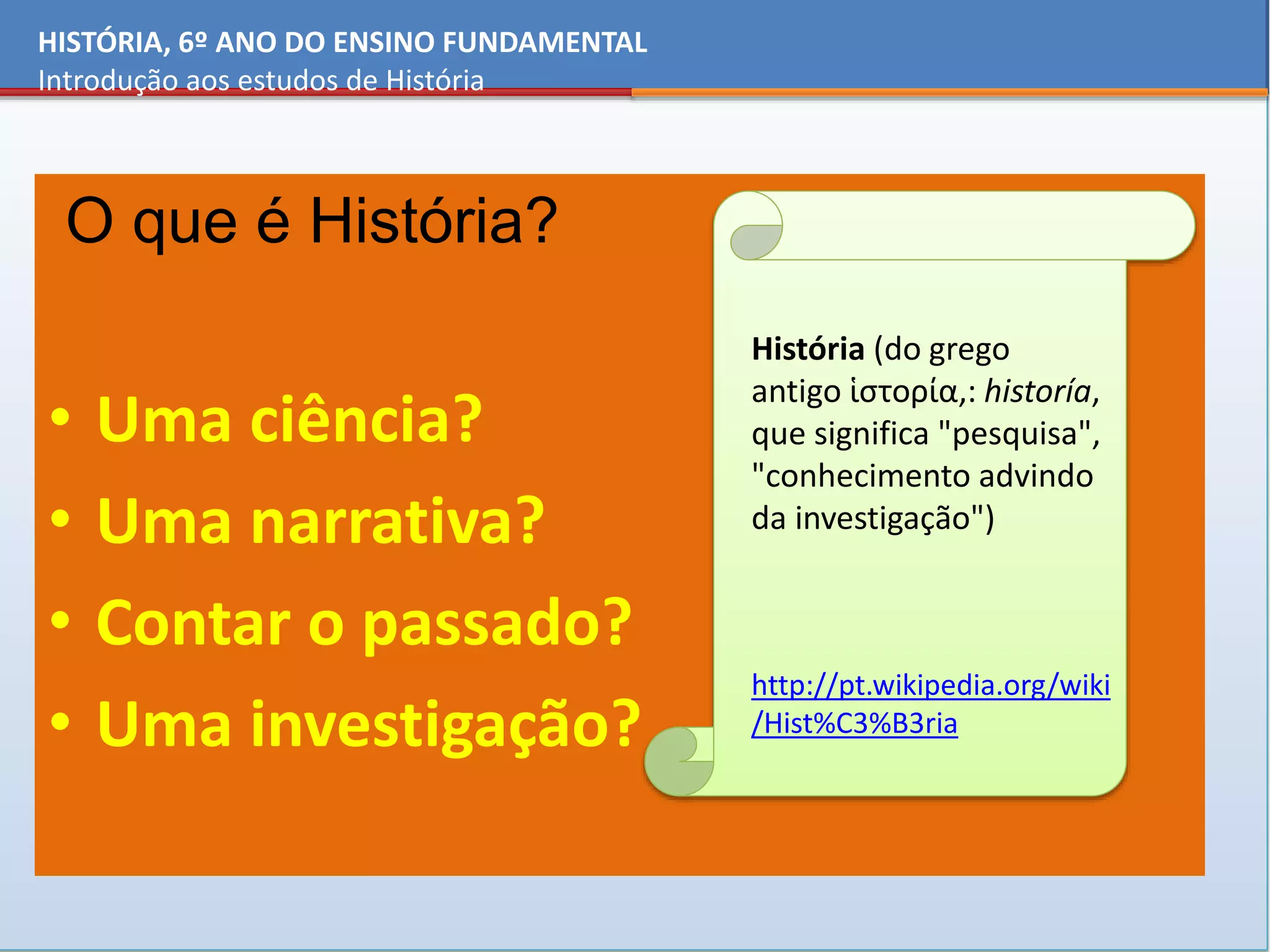This screenshot has width=1270, height=952.
Task: Click header 'HISTÓRIA, 6º ANO DO ENSINO FUNDAMENTAL'
Action: pyautogui.click(x=342, y=43)
